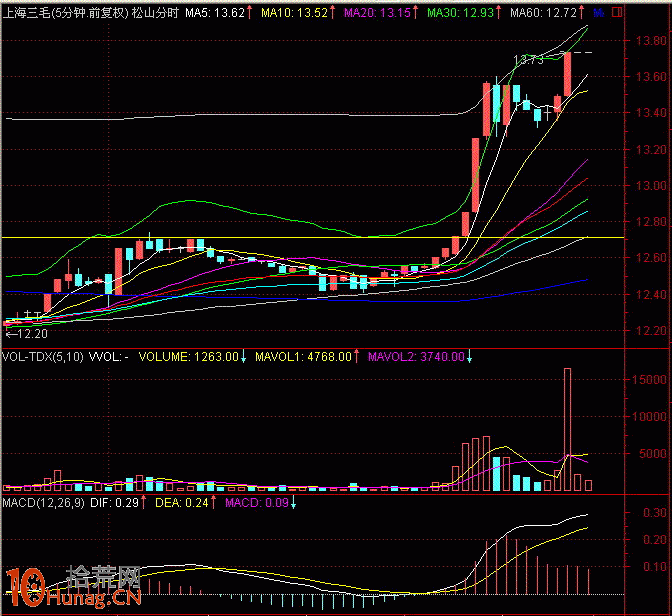The width and height of the screenshot is (672, 616).
Task: Click the DIF: 0.29 value
Action: coord(114,503)
